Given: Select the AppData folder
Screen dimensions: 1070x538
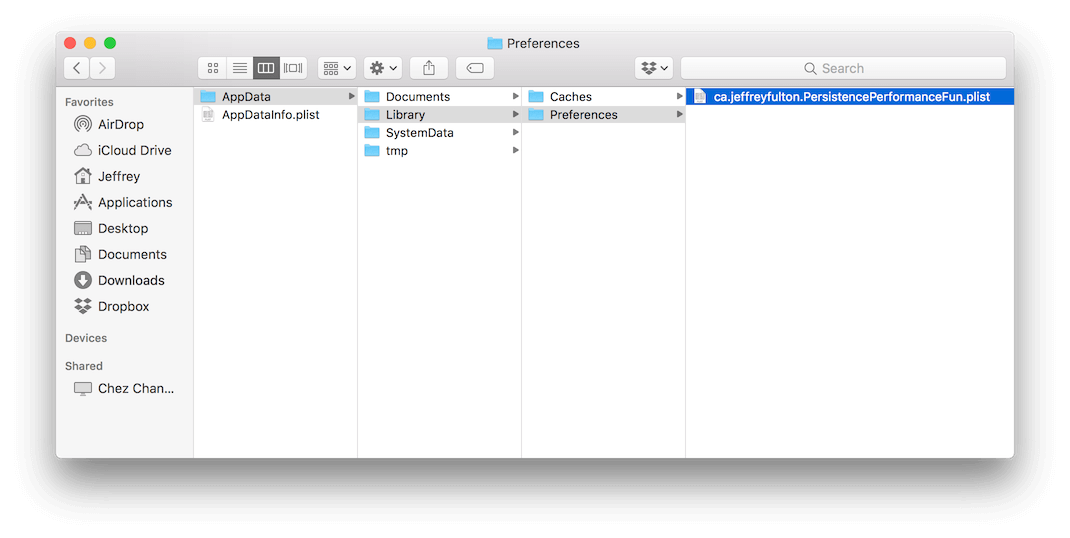Looking at the screenshot, I should click(x=276, y=96).
